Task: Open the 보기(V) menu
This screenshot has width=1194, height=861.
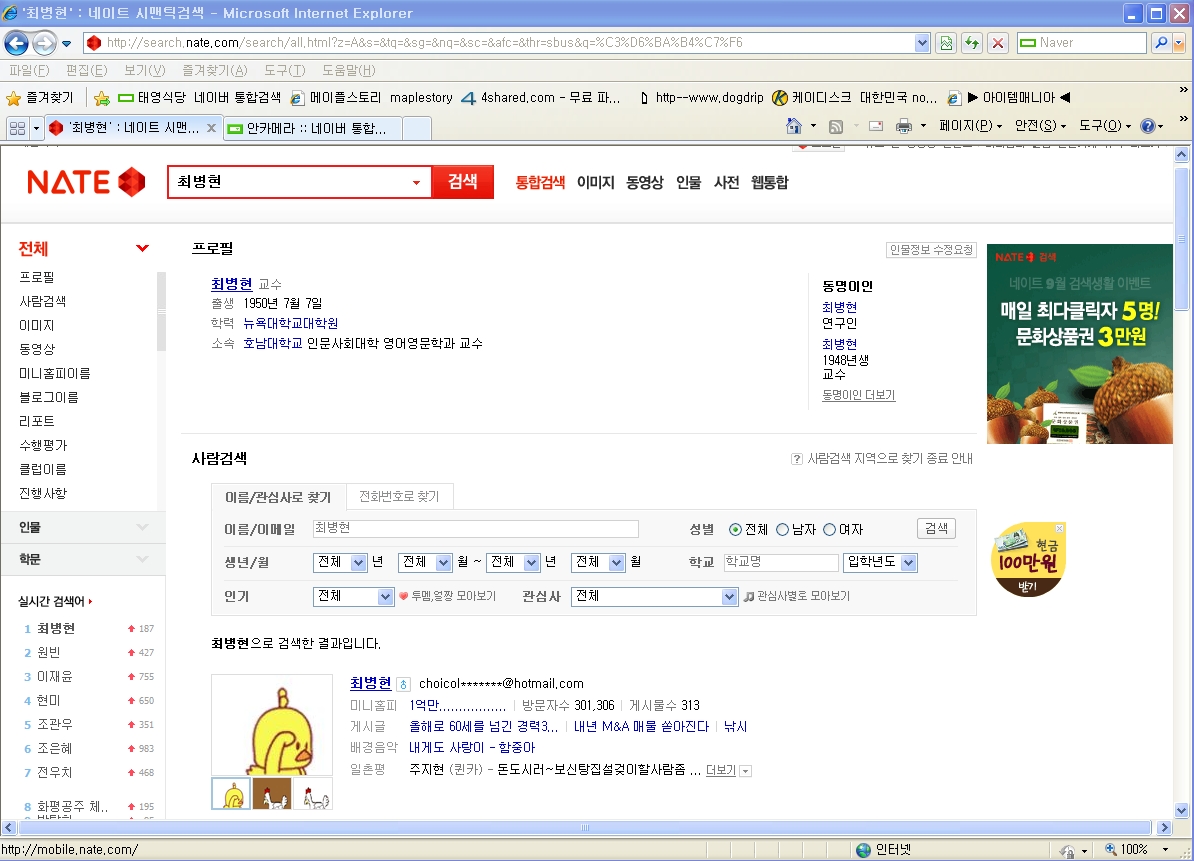Action: 145,71
